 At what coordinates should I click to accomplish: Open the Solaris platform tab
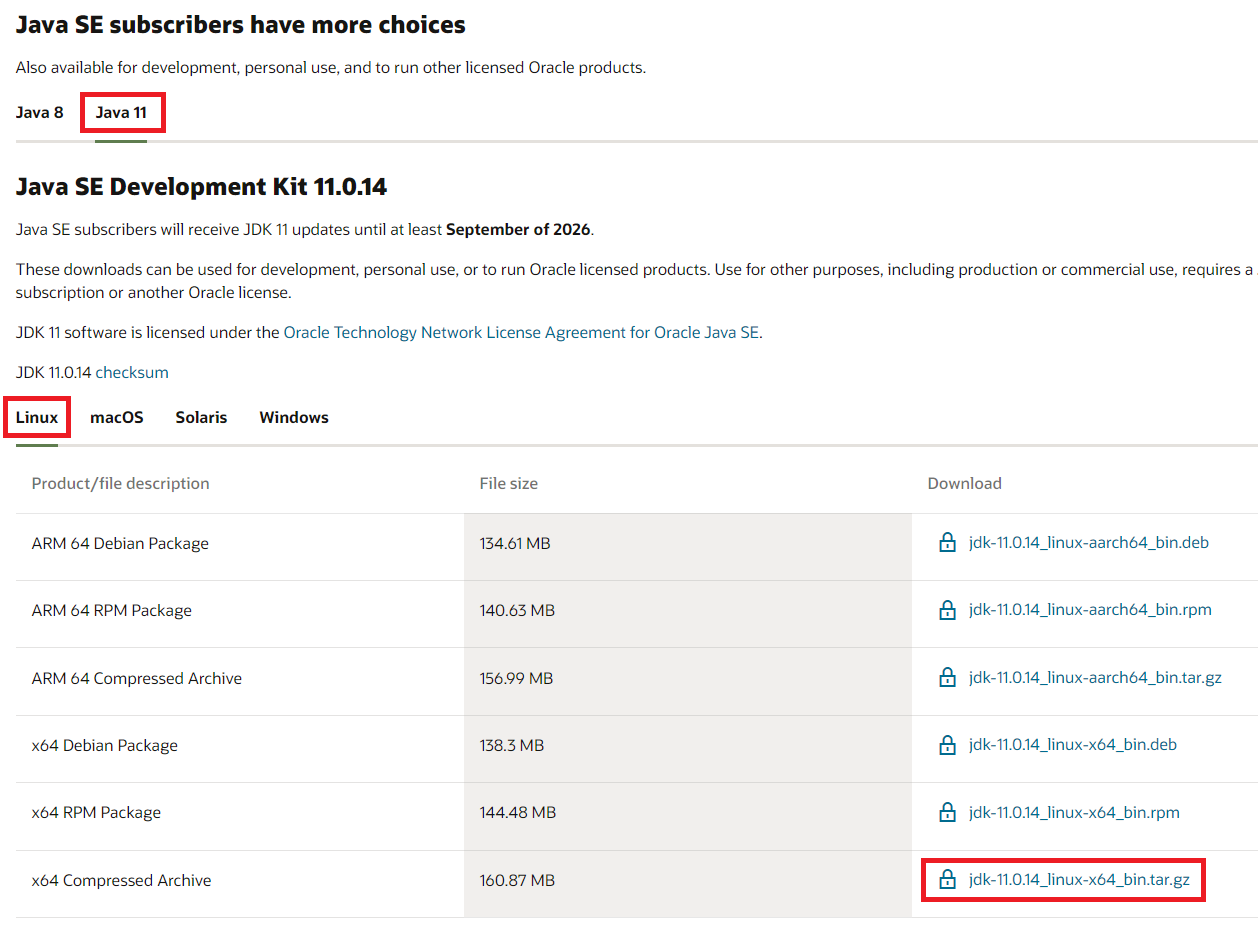[x=201, y=418]
